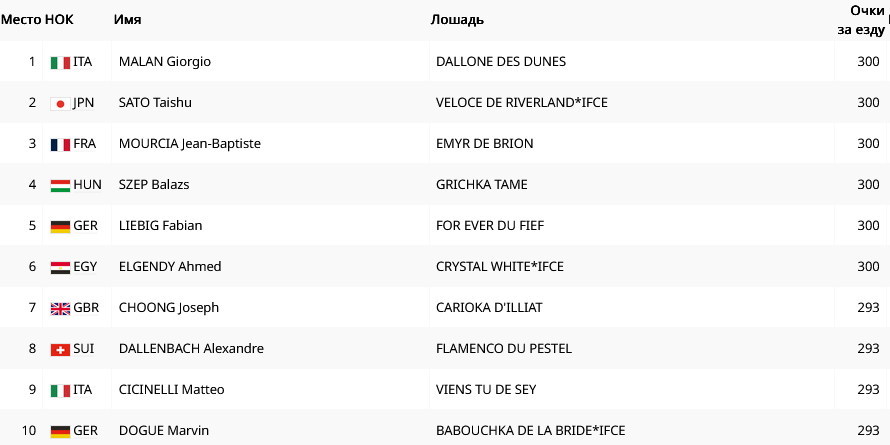The height and width of the screenshot is (445, 890).
Task: Click the France flag next to MOURCIA Jean-Baptiste
Action: [x=60, y=144]
